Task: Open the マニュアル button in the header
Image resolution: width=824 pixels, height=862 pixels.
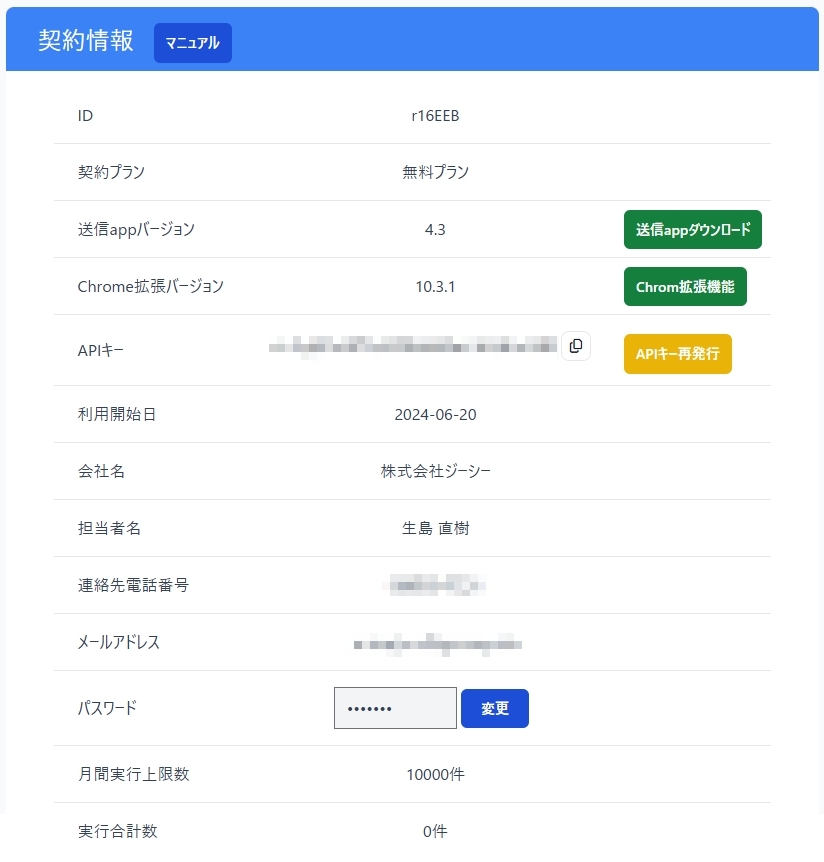Action: point(192,43)
